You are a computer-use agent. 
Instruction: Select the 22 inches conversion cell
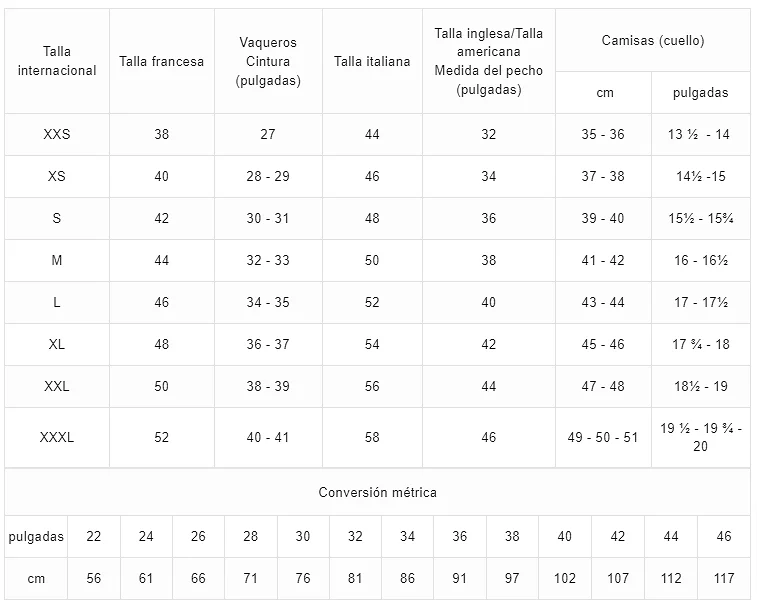(x=94, y=536)
